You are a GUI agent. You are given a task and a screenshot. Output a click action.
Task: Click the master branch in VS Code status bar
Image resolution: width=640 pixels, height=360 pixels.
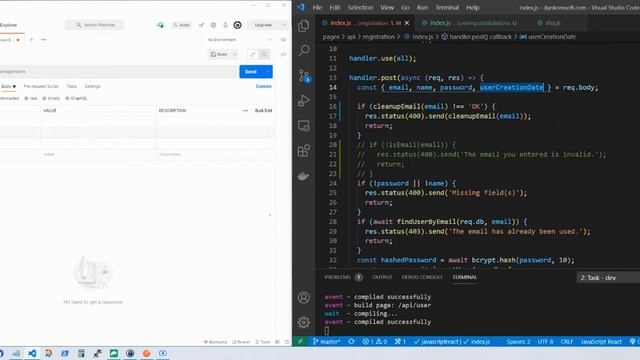pos(326,341)
